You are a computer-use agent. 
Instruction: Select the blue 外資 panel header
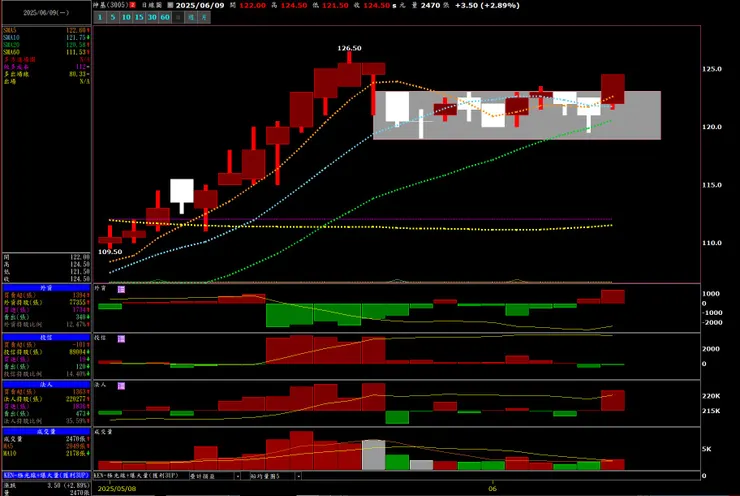(x=46, y=288)
